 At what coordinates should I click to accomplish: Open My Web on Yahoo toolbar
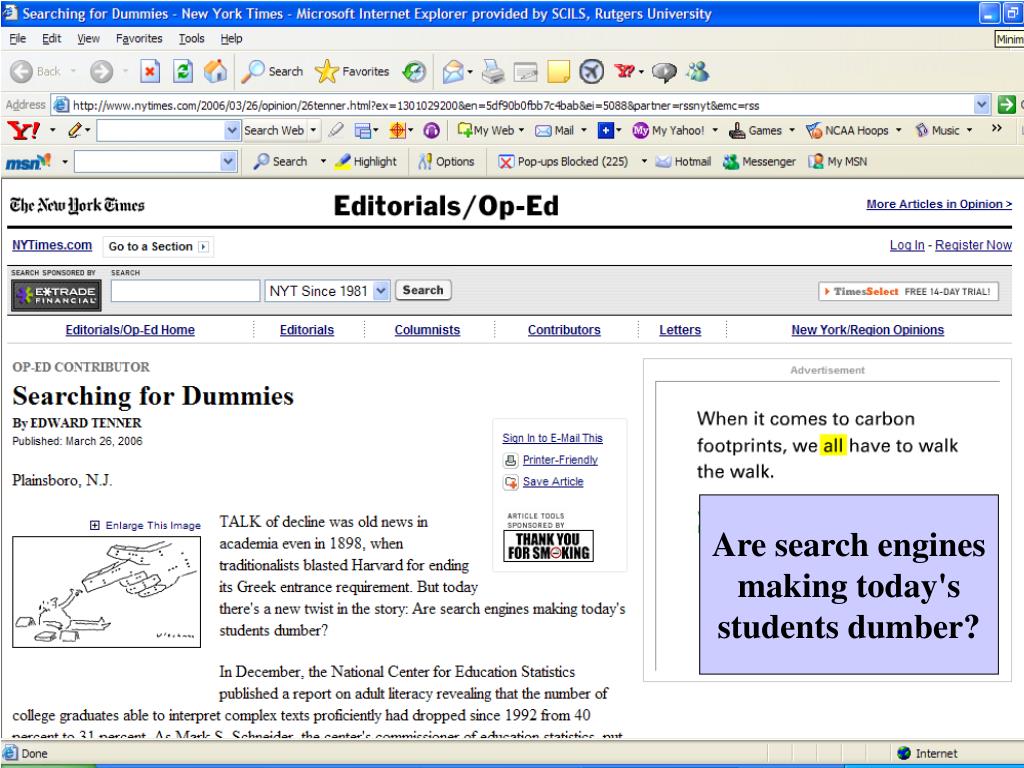[485, 131]
